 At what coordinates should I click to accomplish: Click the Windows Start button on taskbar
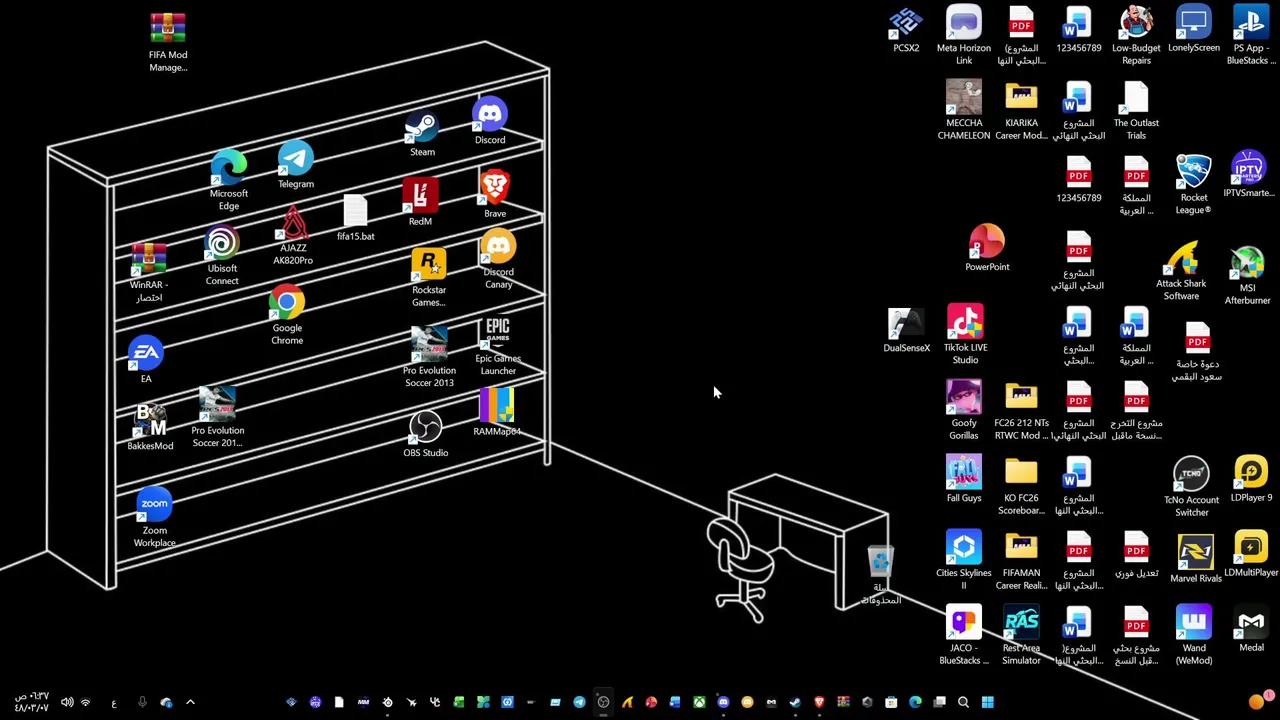987,702
